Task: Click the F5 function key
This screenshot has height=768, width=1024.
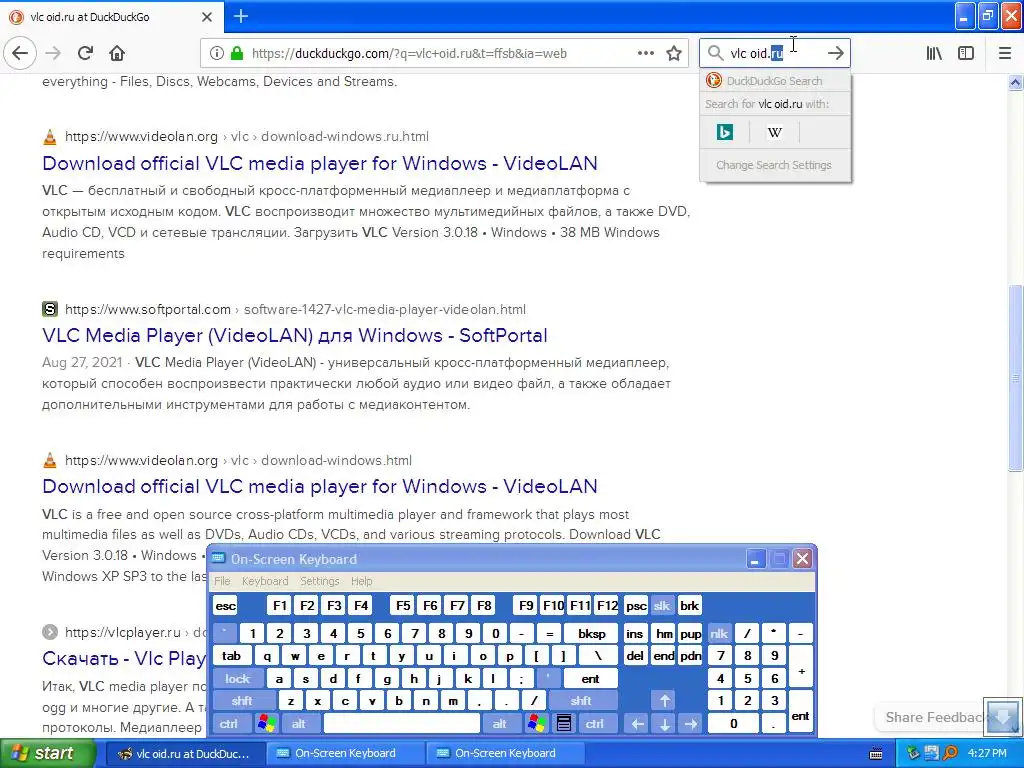Action: coord(403,606)
